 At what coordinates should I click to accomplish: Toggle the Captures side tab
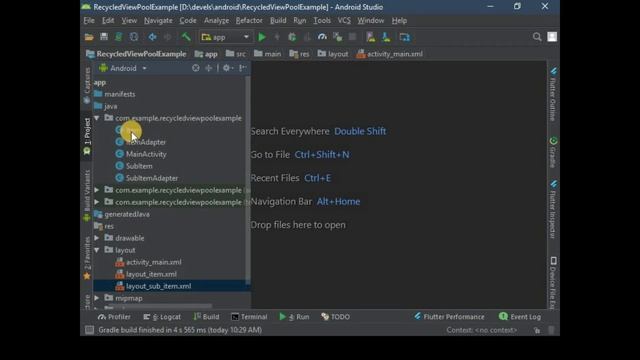[87, 85]
